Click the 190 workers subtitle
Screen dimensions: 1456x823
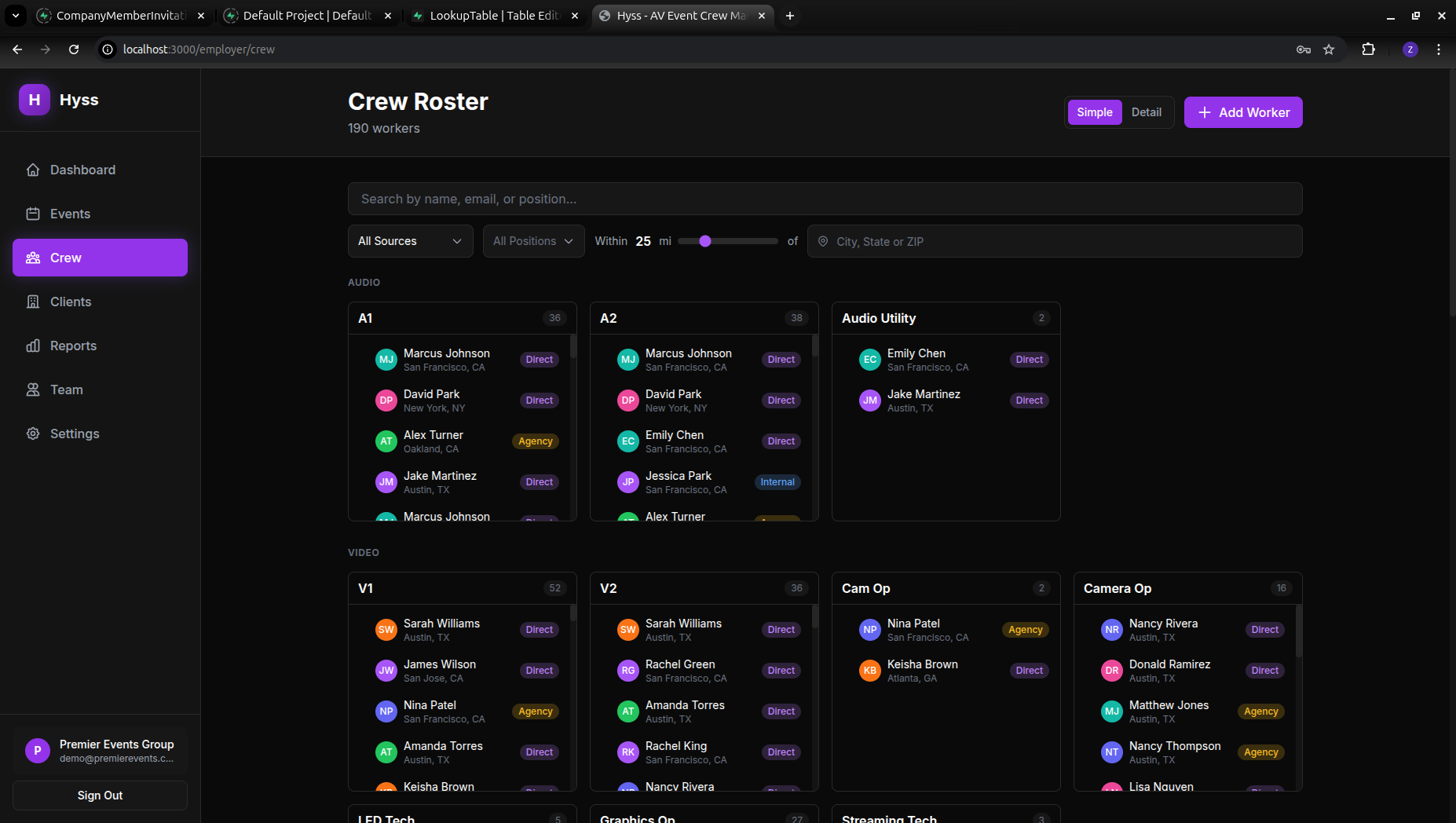tap(384, 128)
